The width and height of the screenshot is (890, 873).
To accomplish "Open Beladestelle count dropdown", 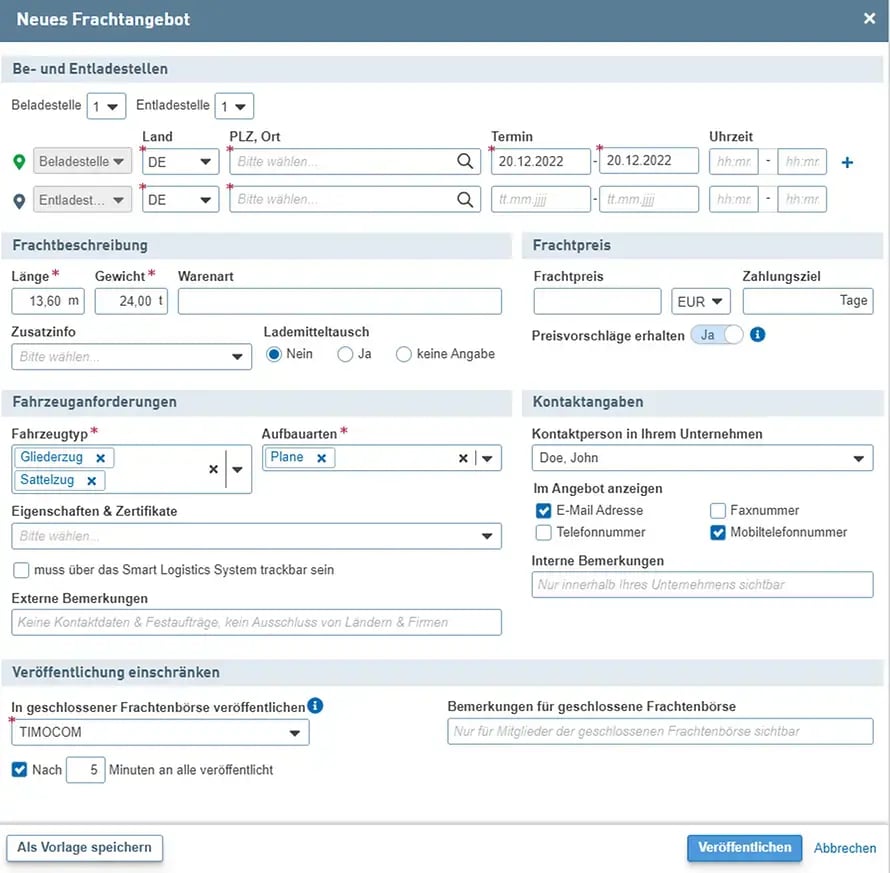I will (x=106, y=106).
